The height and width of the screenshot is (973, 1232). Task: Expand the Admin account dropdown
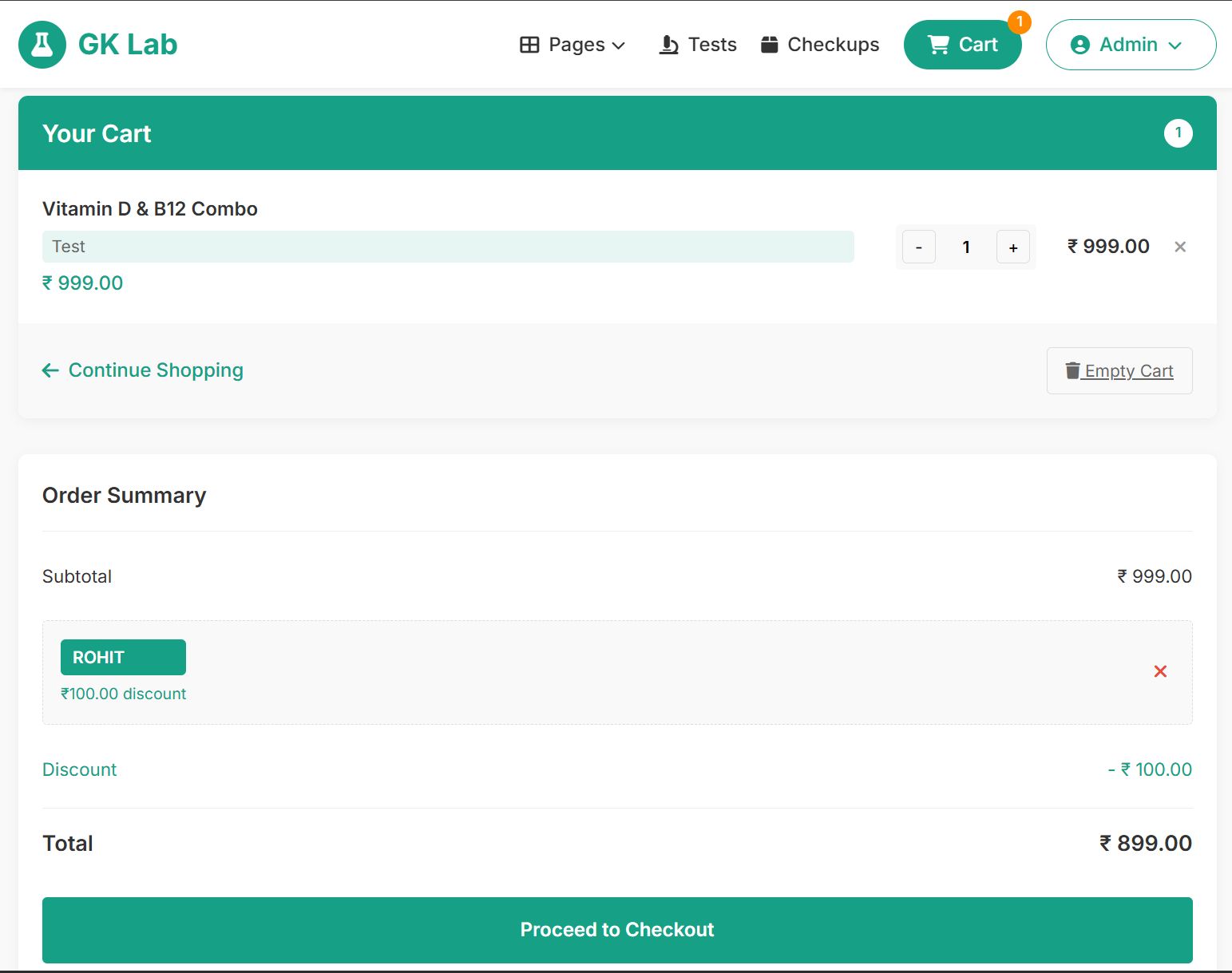coord(1131,45)
